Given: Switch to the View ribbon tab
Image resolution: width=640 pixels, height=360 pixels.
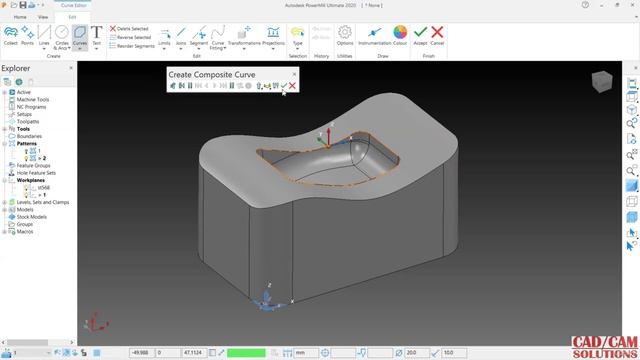Looking at the screenshot, I should [43, 17].
